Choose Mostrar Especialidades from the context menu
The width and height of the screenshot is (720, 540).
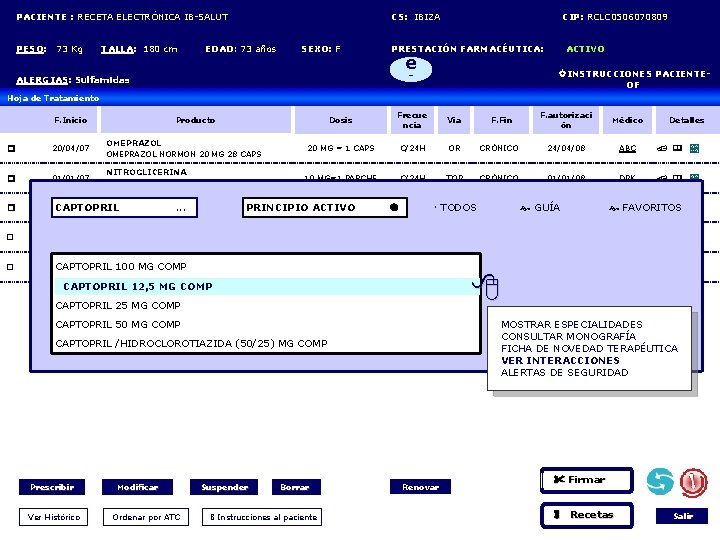572,324
